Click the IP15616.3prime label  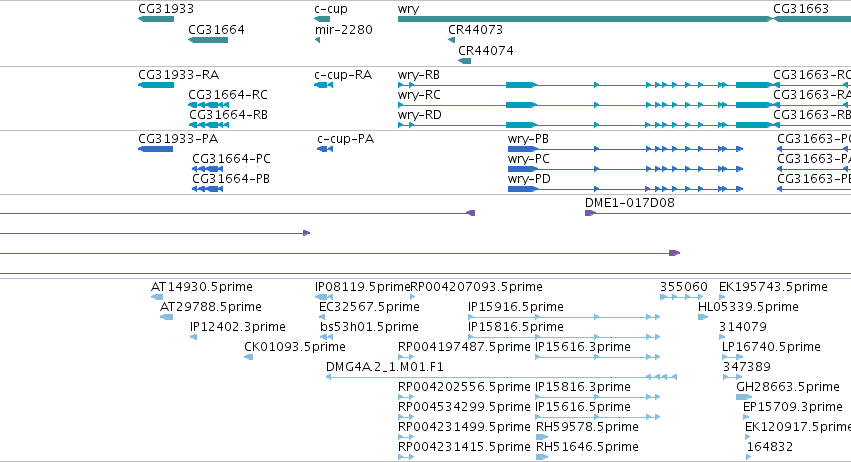(x=583, y=347)
